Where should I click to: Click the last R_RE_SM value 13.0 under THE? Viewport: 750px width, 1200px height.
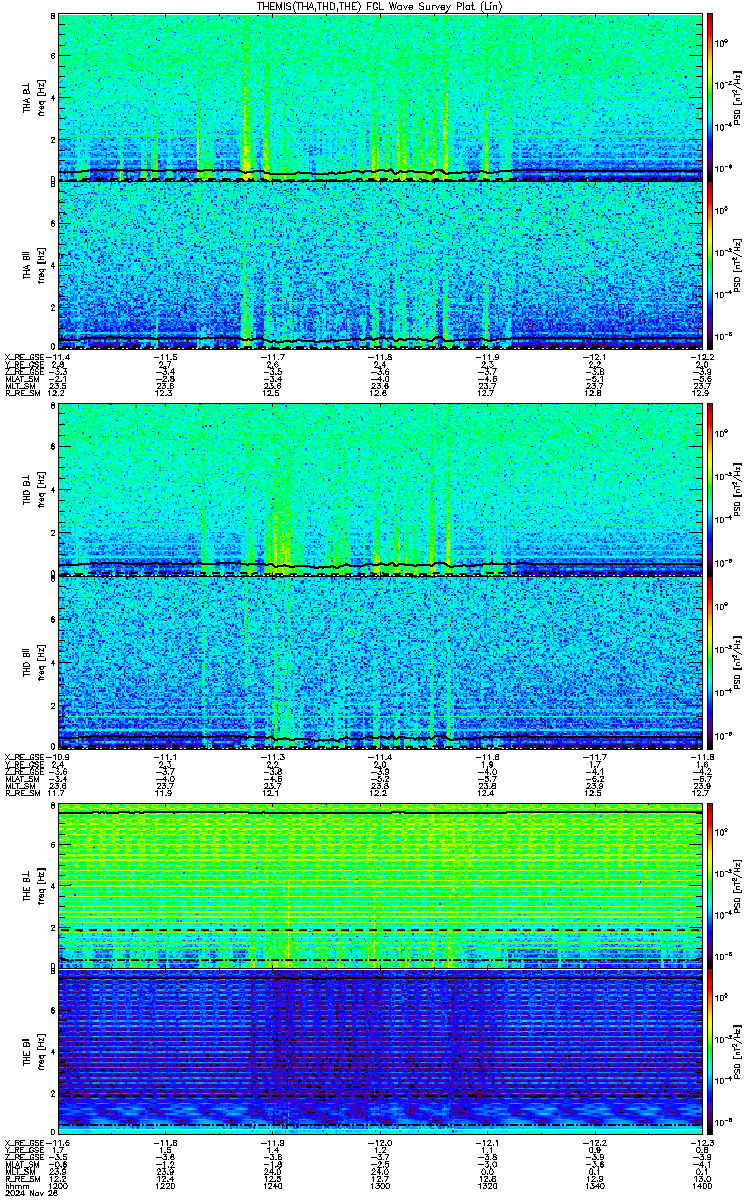[701, 1179]
